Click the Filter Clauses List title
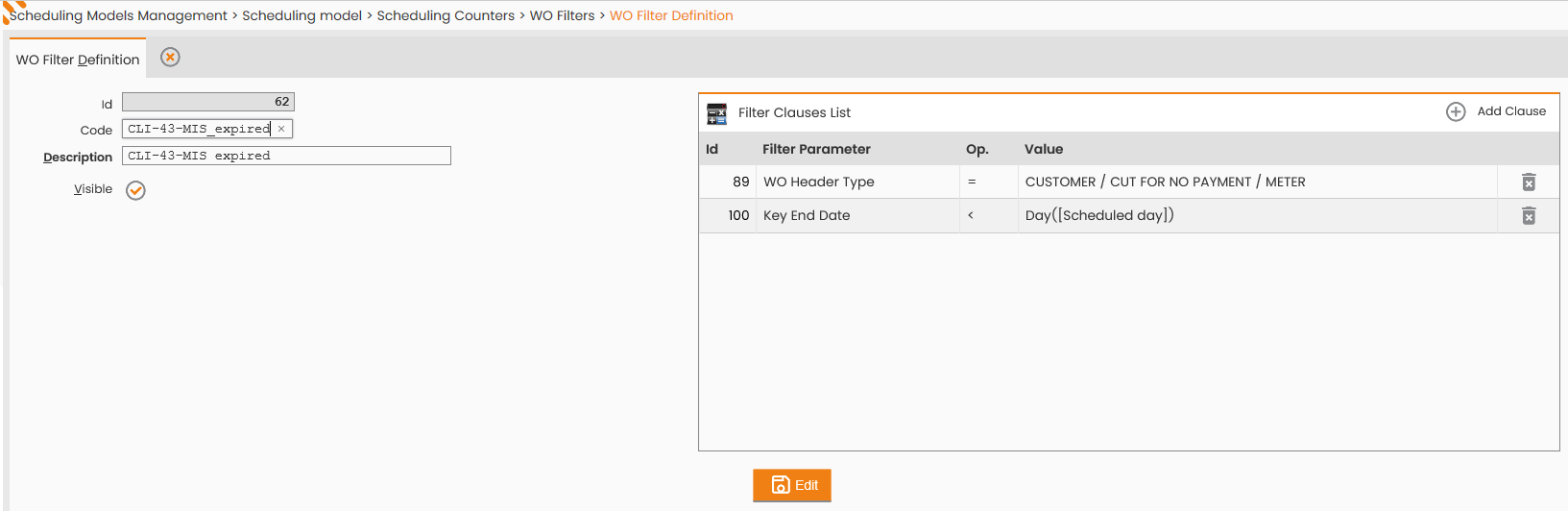Screen dimensions: 1568x511 794,112
